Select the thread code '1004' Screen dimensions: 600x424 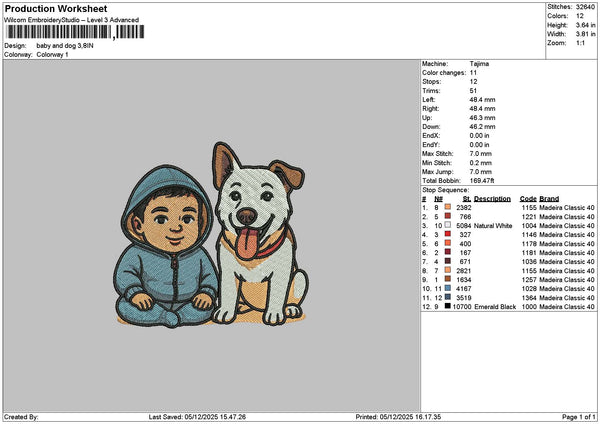[x=529, y=226]
